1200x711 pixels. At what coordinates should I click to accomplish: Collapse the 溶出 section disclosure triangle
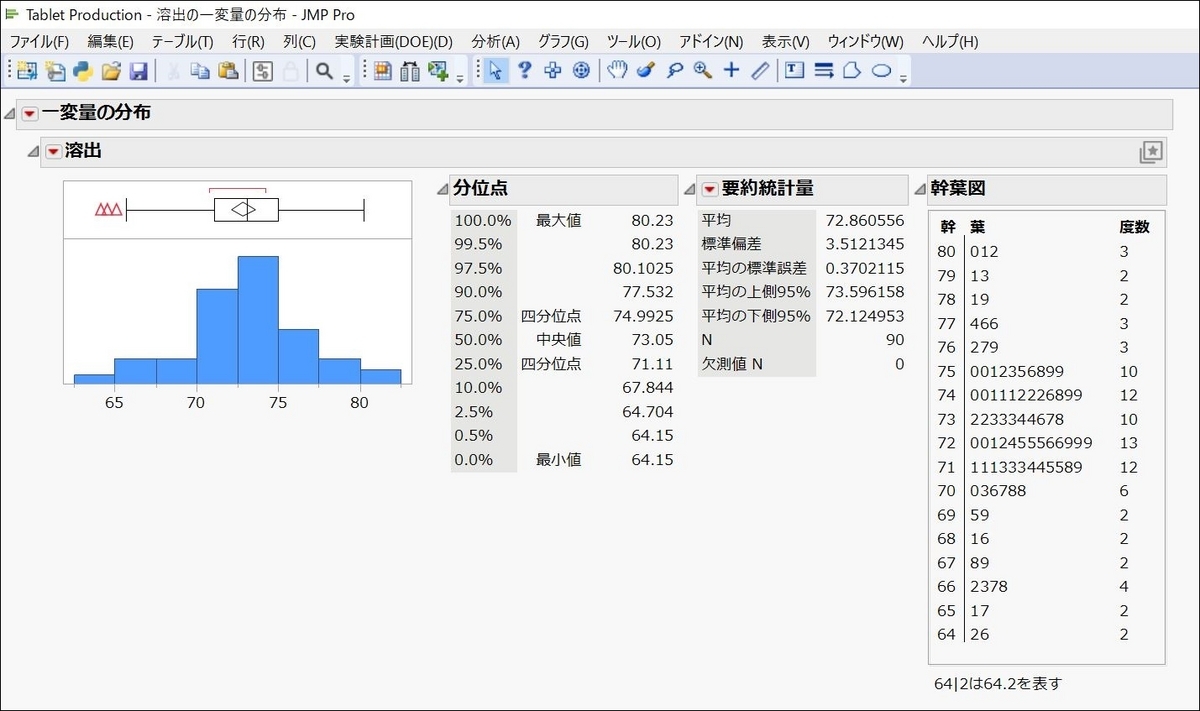click(x=33, y=152)
